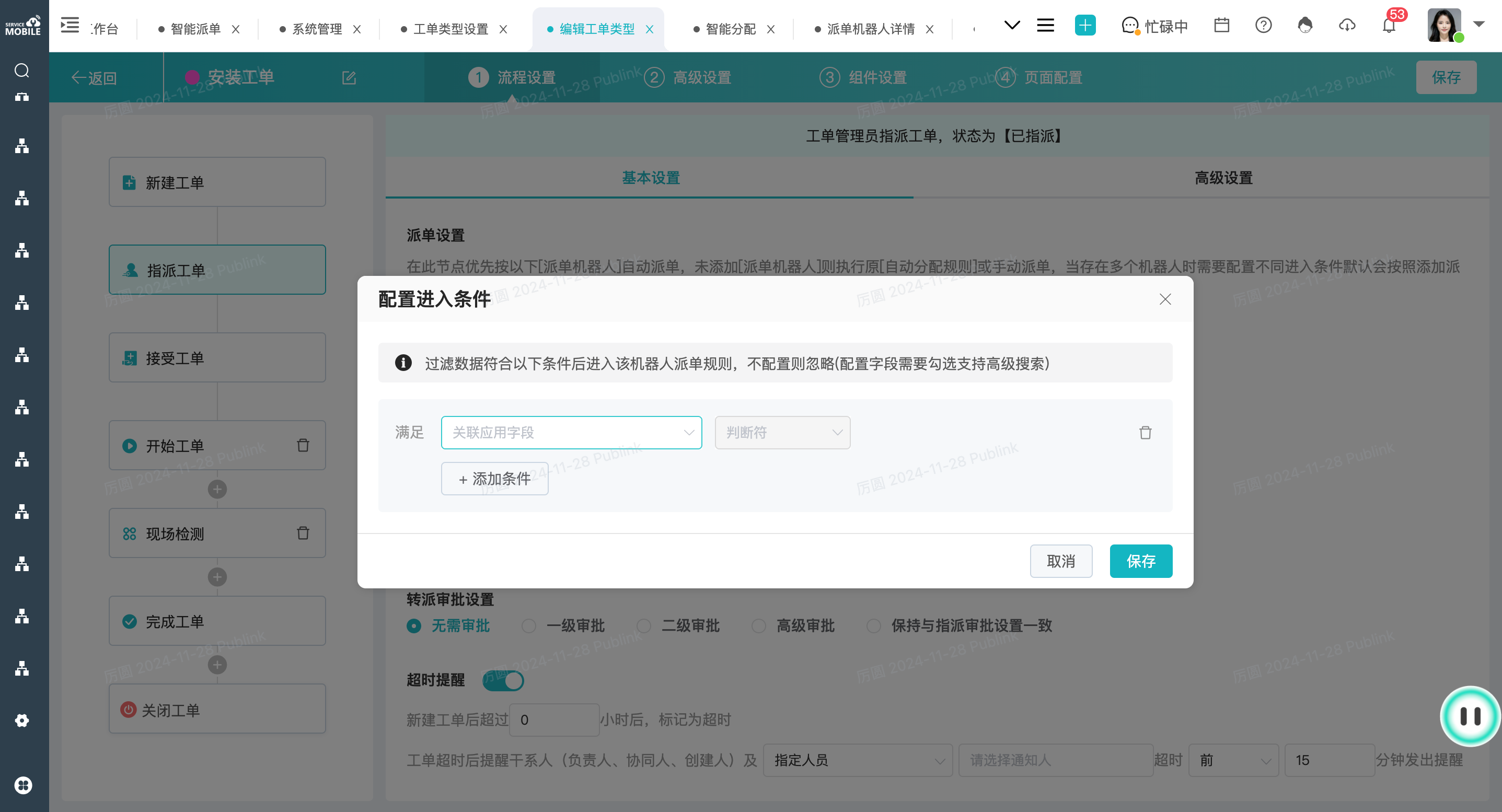Go to step 2 高级设置
Screen dimensions: 1502x812
coord(688,77)
